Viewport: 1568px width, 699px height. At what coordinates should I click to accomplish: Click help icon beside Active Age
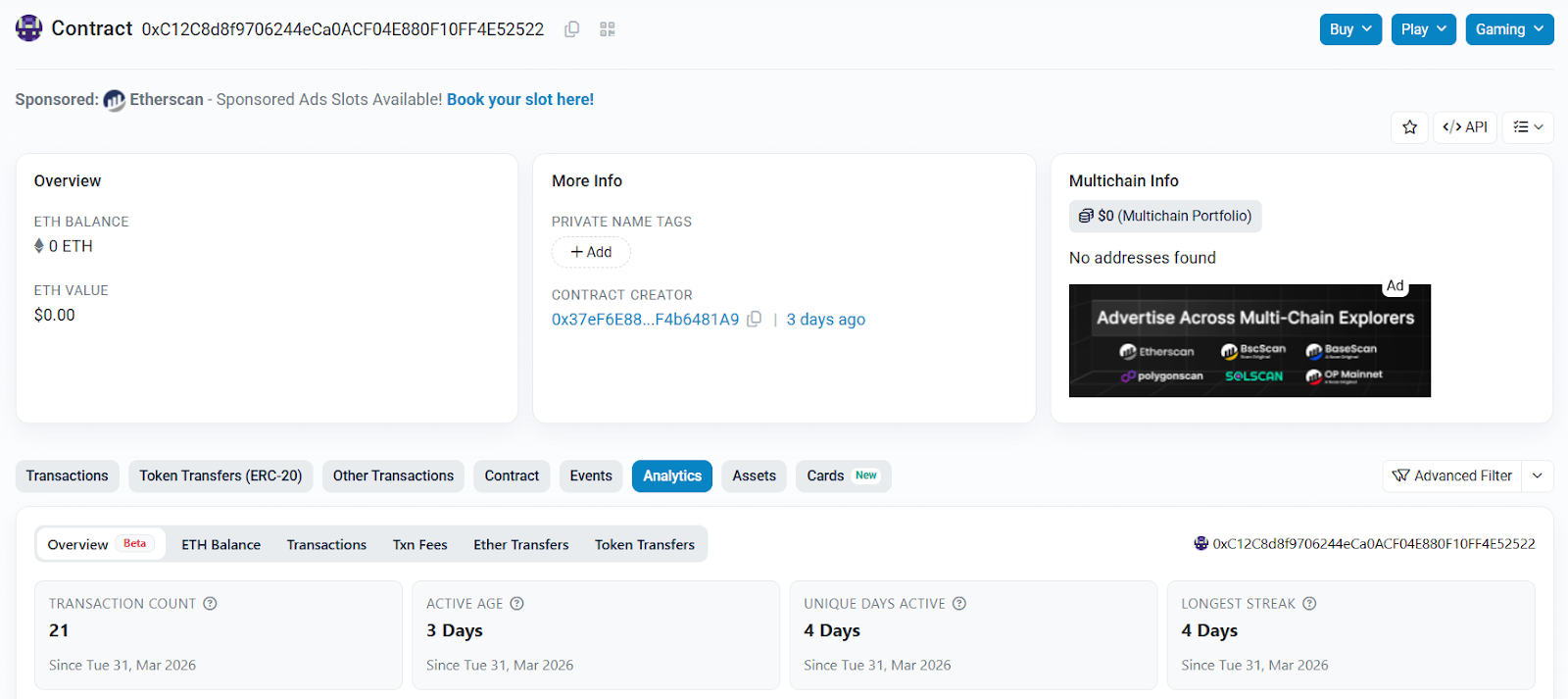[516, 604]
